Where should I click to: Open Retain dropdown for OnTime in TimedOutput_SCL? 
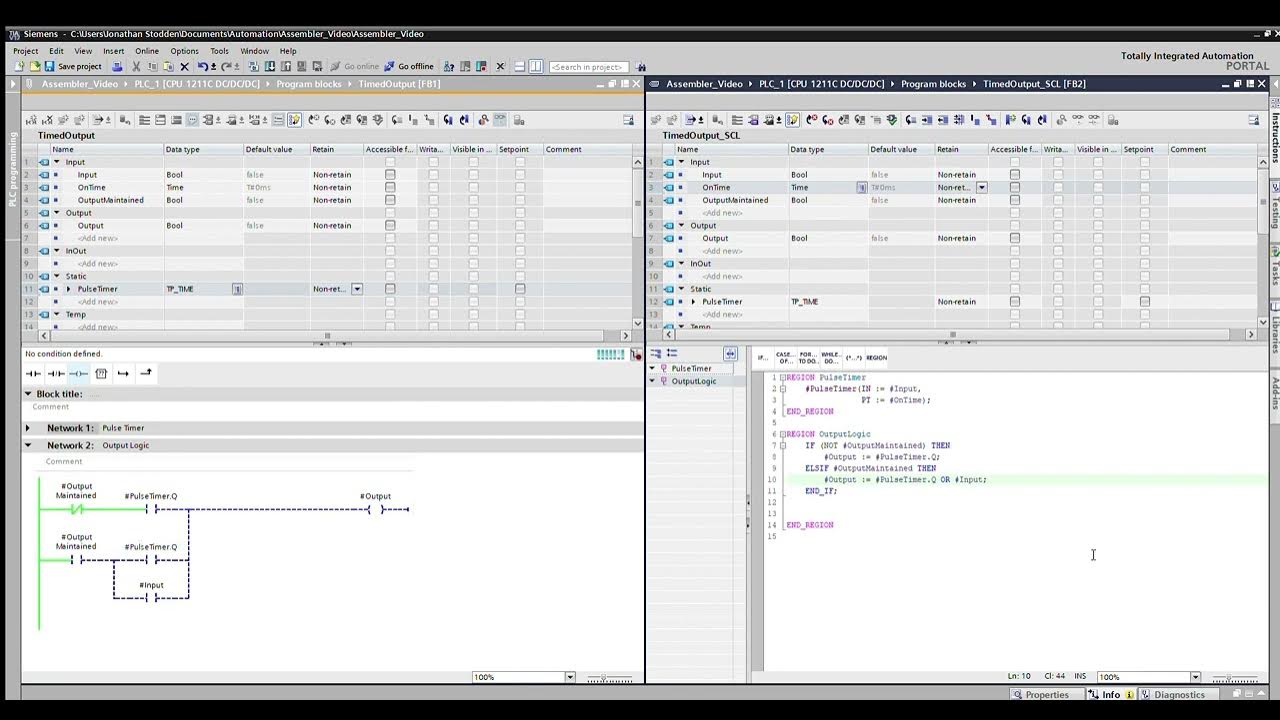click(x=981, y=187)
